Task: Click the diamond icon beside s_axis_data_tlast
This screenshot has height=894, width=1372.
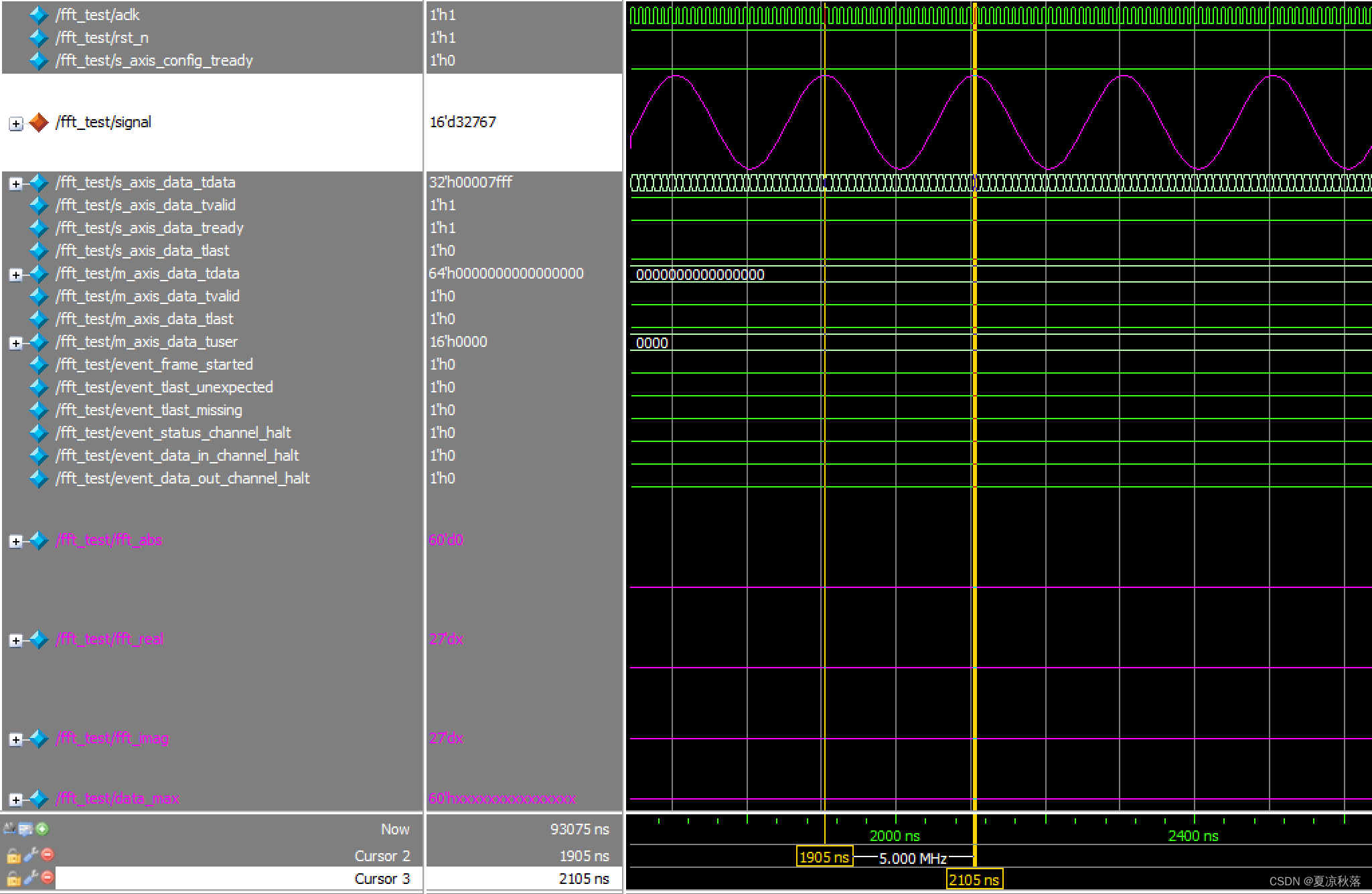Action: (39, 250)
